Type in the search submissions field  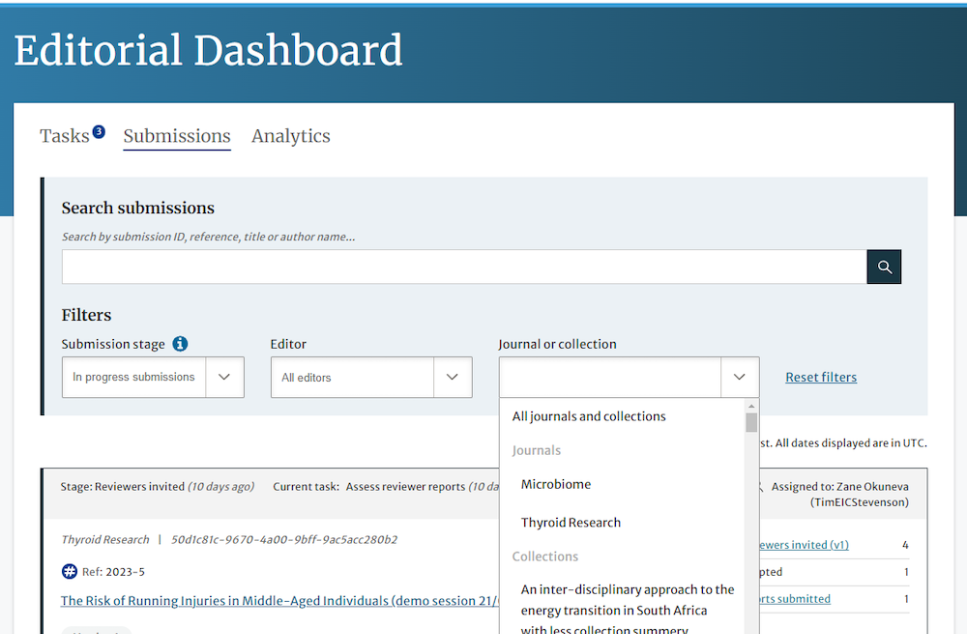point(463,267)
